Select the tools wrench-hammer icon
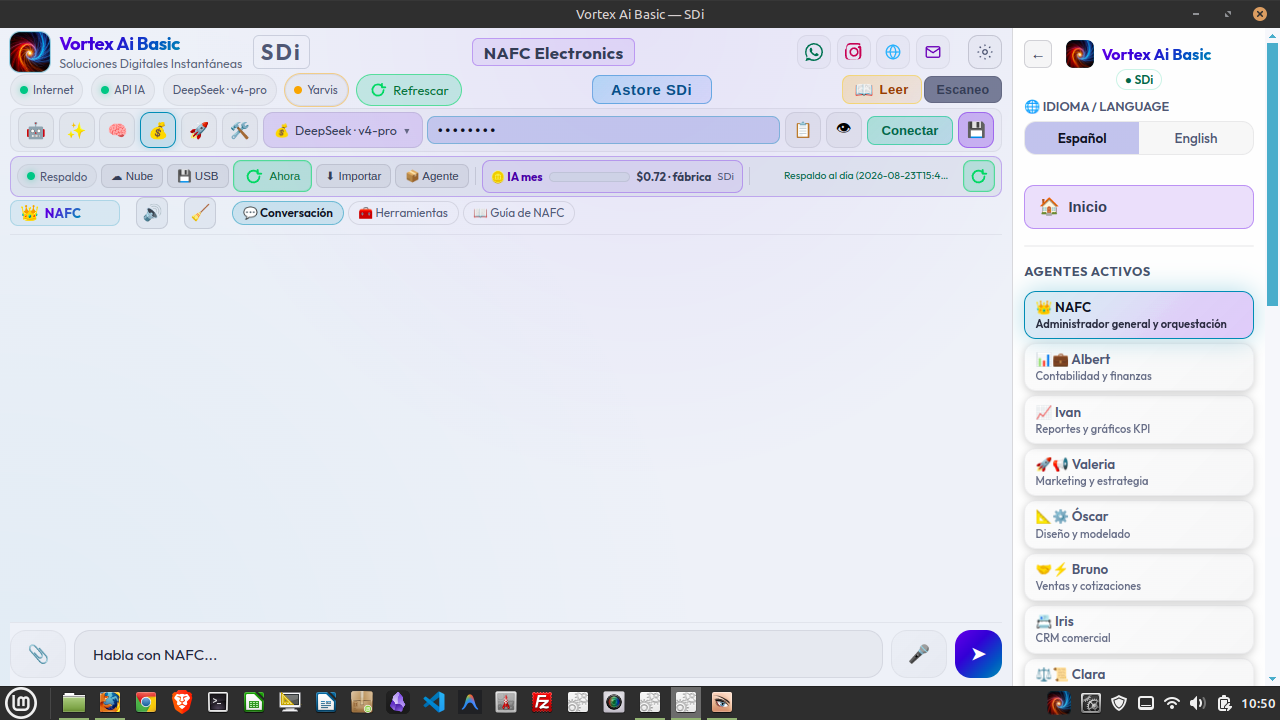Screen dimensions: 1280x720 click(x=240, y=130)
